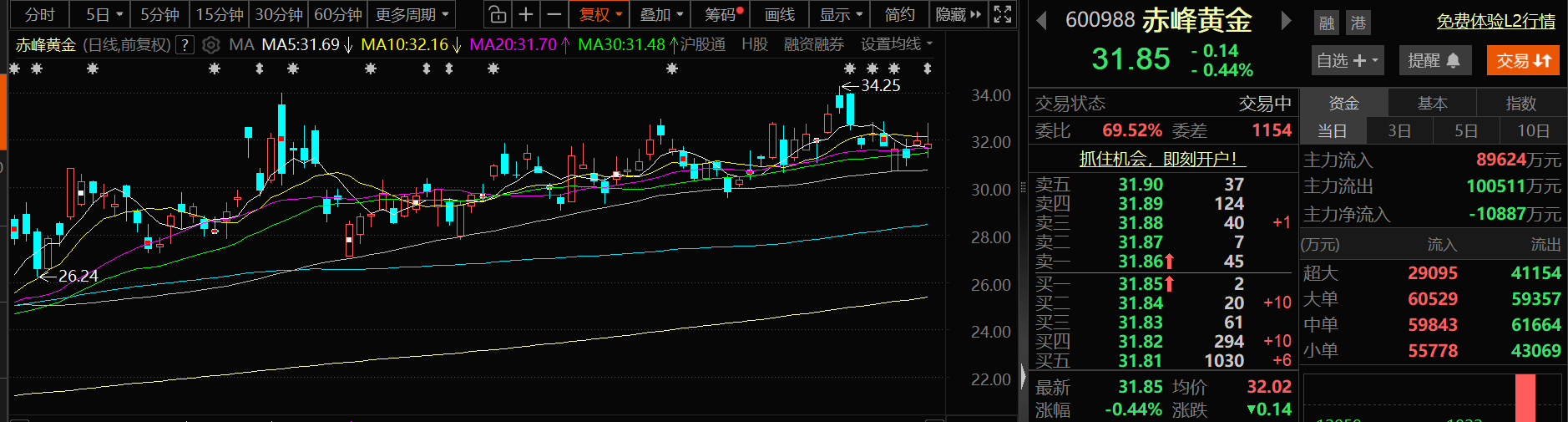Go to previous stock with left arrow
The width and height of the screenshot is (1568, 422).
tap(1041, 21)
